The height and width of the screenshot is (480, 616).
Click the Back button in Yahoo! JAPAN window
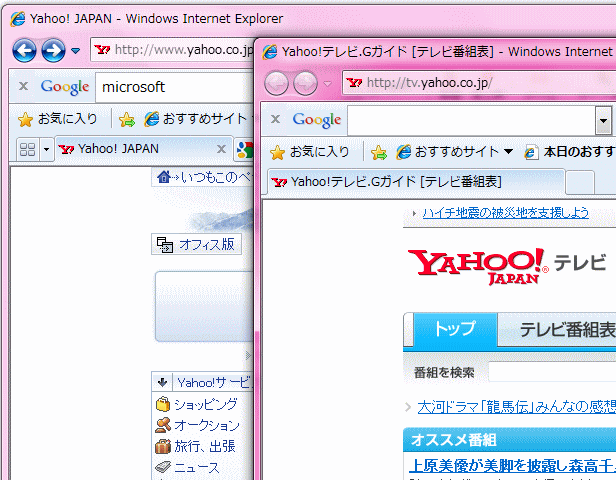(x=24, y=50)
